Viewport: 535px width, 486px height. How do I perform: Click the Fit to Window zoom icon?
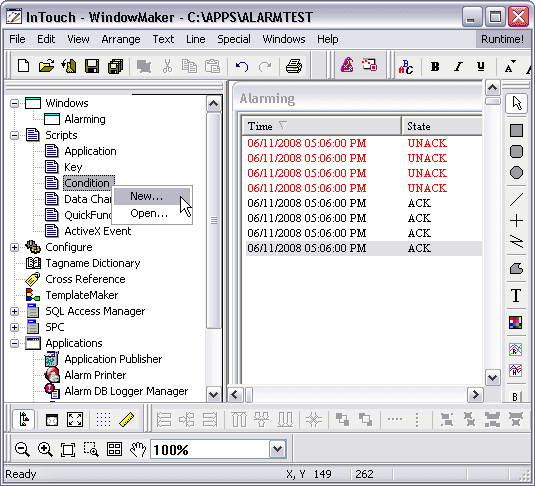pyautogui.click(x=68, y=450)
